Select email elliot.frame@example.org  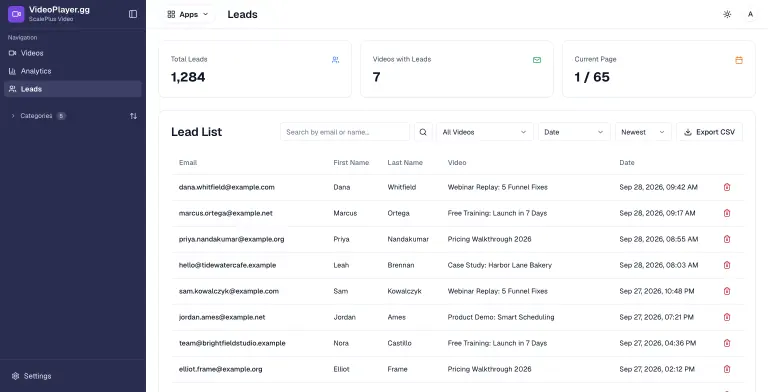point(220,369)
